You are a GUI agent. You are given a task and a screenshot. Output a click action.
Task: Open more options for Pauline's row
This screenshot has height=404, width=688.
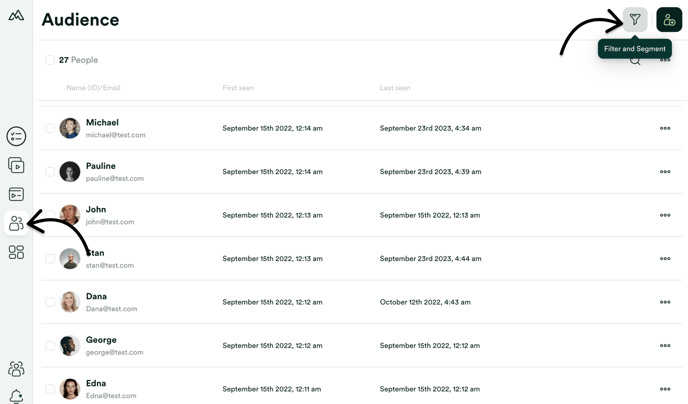[x=665, y=172]
